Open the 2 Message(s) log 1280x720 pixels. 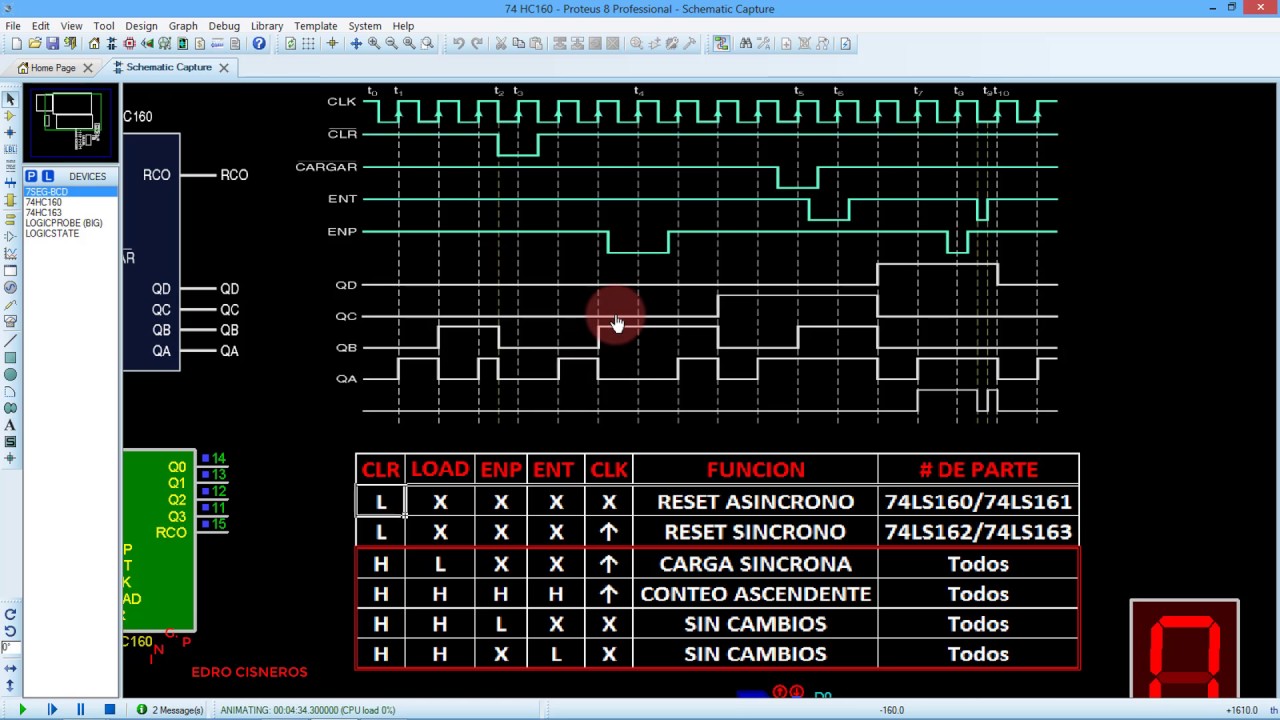pos(170,710)
